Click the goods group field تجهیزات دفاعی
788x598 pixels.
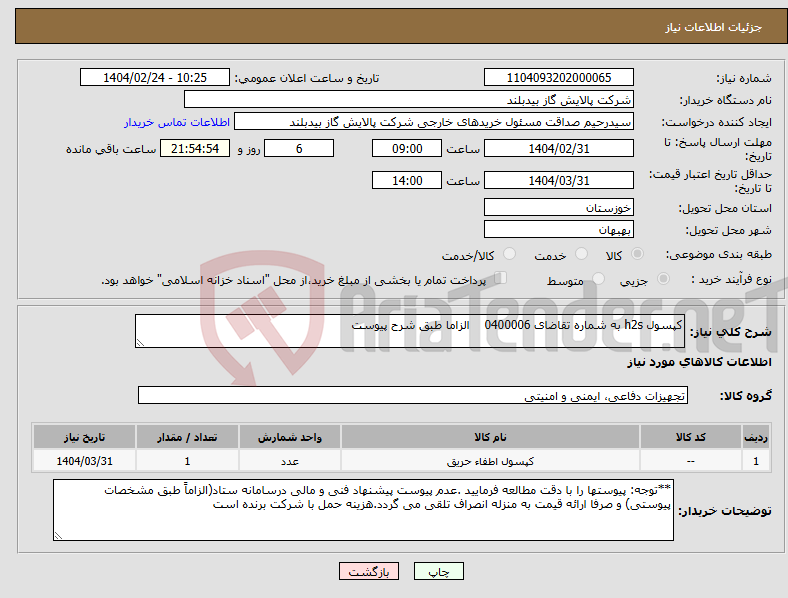coord(413,395)
